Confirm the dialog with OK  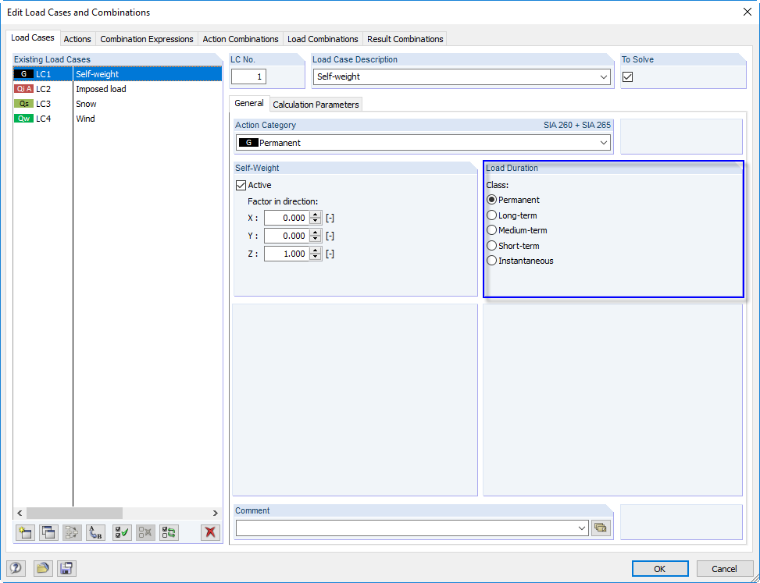point(660,568)
